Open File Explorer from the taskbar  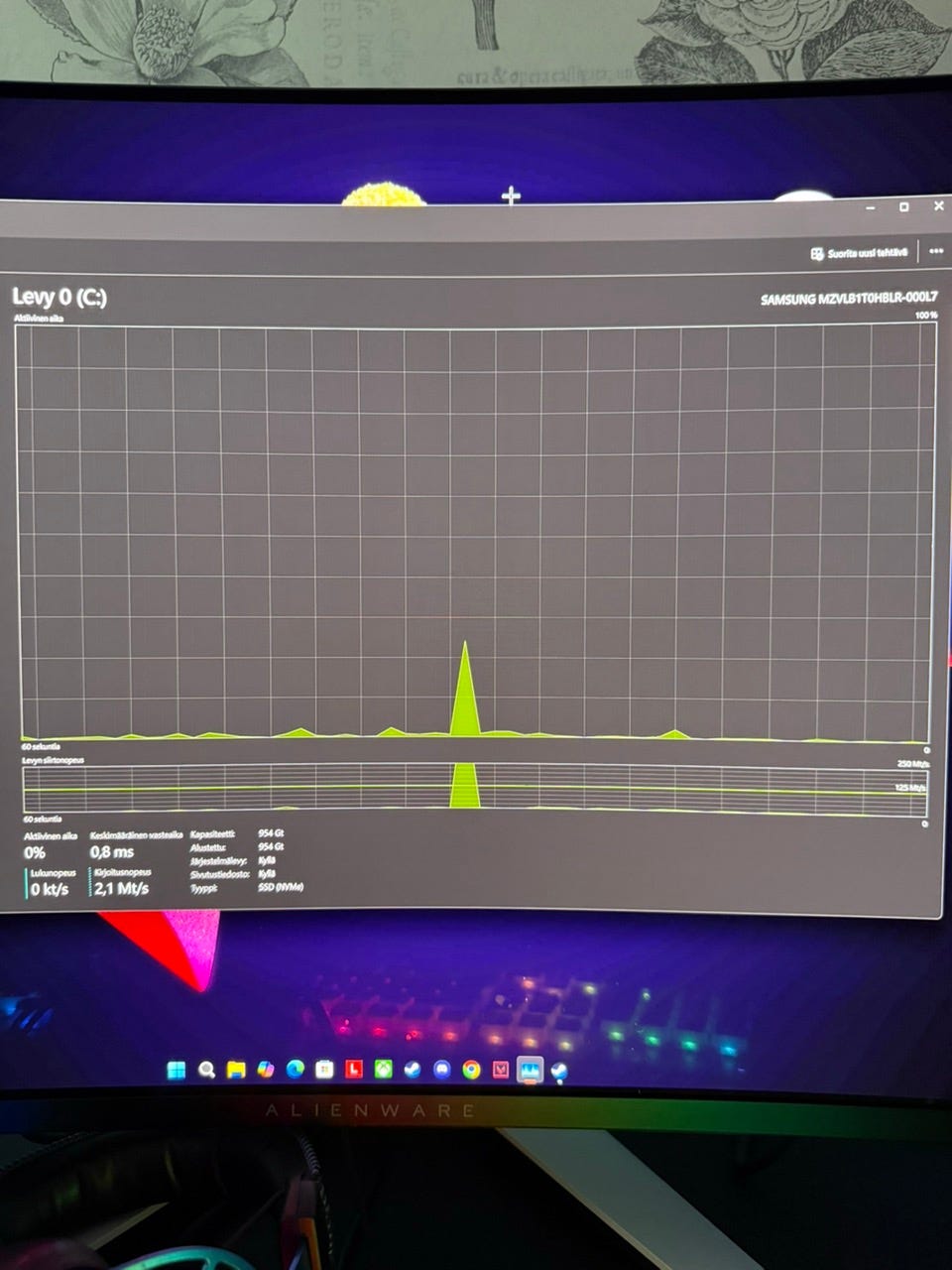click(236, 1070)
